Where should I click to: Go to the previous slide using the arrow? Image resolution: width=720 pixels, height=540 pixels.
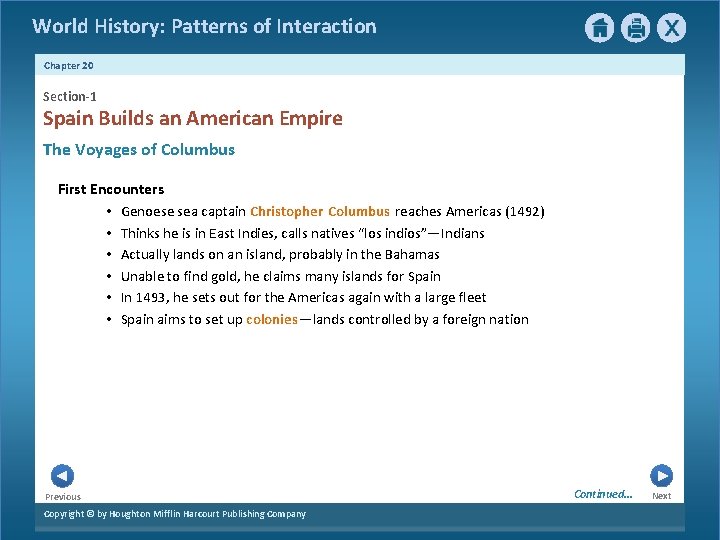coord(62,476)
